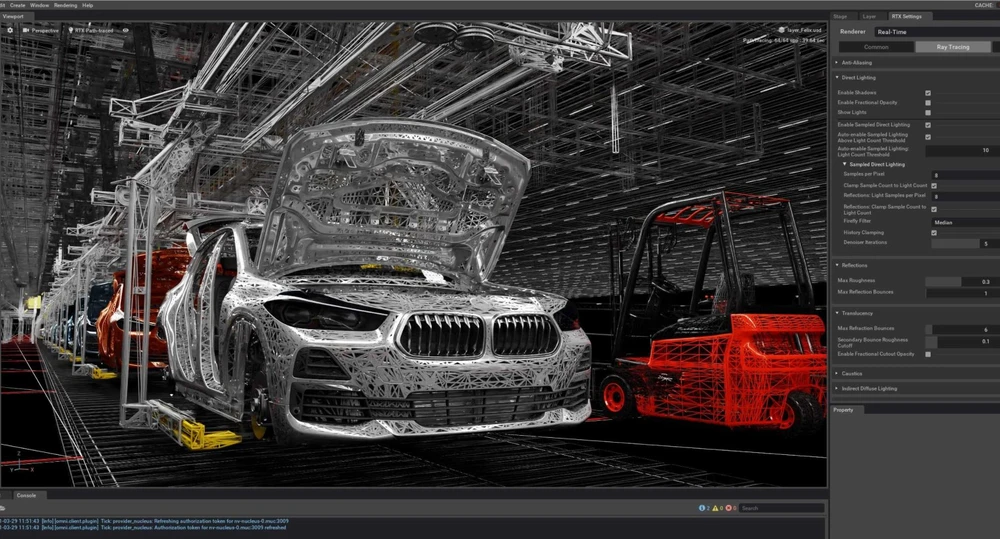Toggle the History Clamping checkbox
This screenshot has height=539, width=1000.
pos(933,233)
